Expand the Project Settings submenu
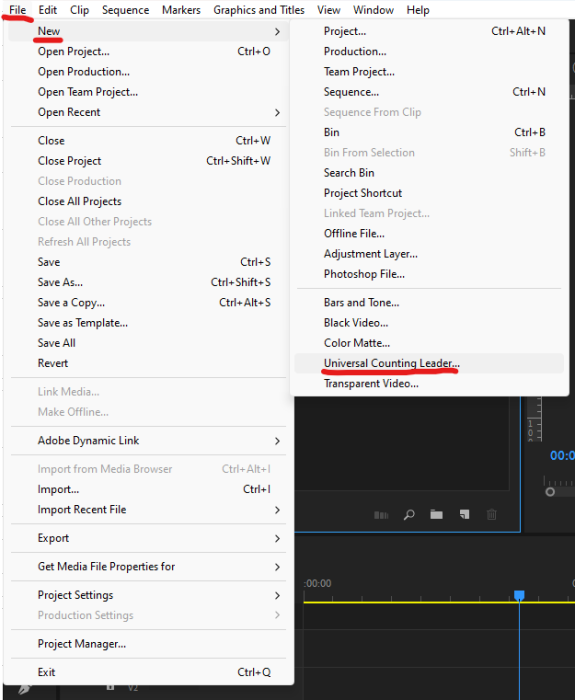 [148, 596]
